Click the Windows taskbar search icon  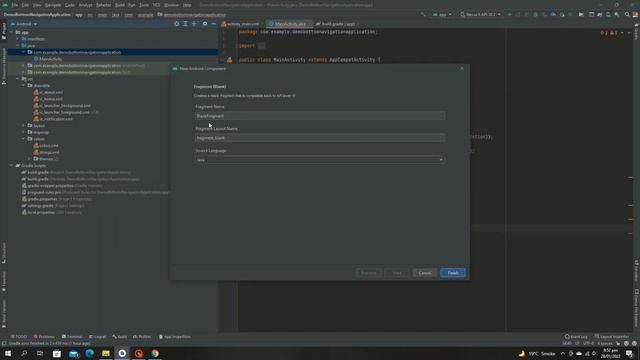(x=24, y=353)
